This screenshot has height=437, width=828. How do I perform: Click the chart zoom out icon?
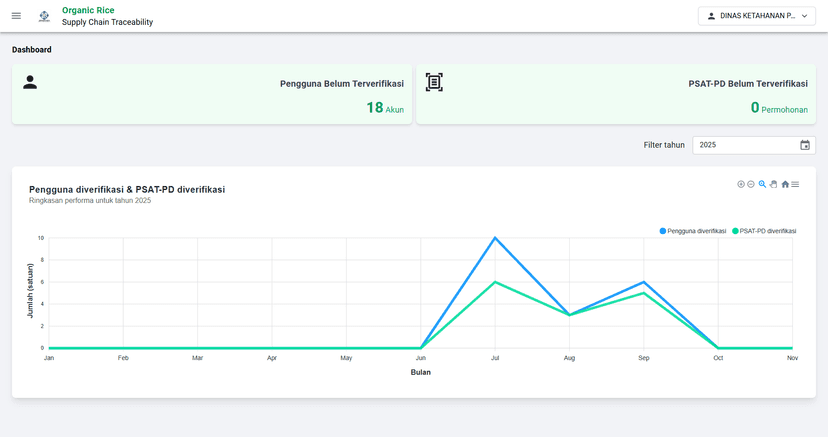tap(751, 184)
